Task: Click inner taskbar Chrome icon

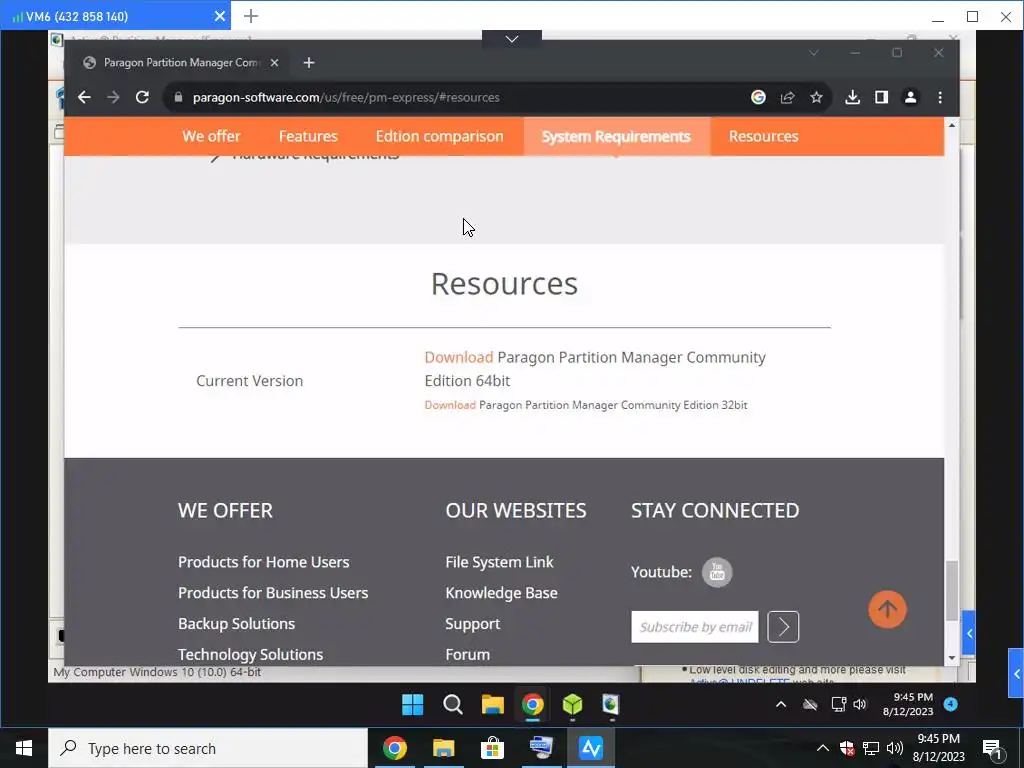Action: 533,705
